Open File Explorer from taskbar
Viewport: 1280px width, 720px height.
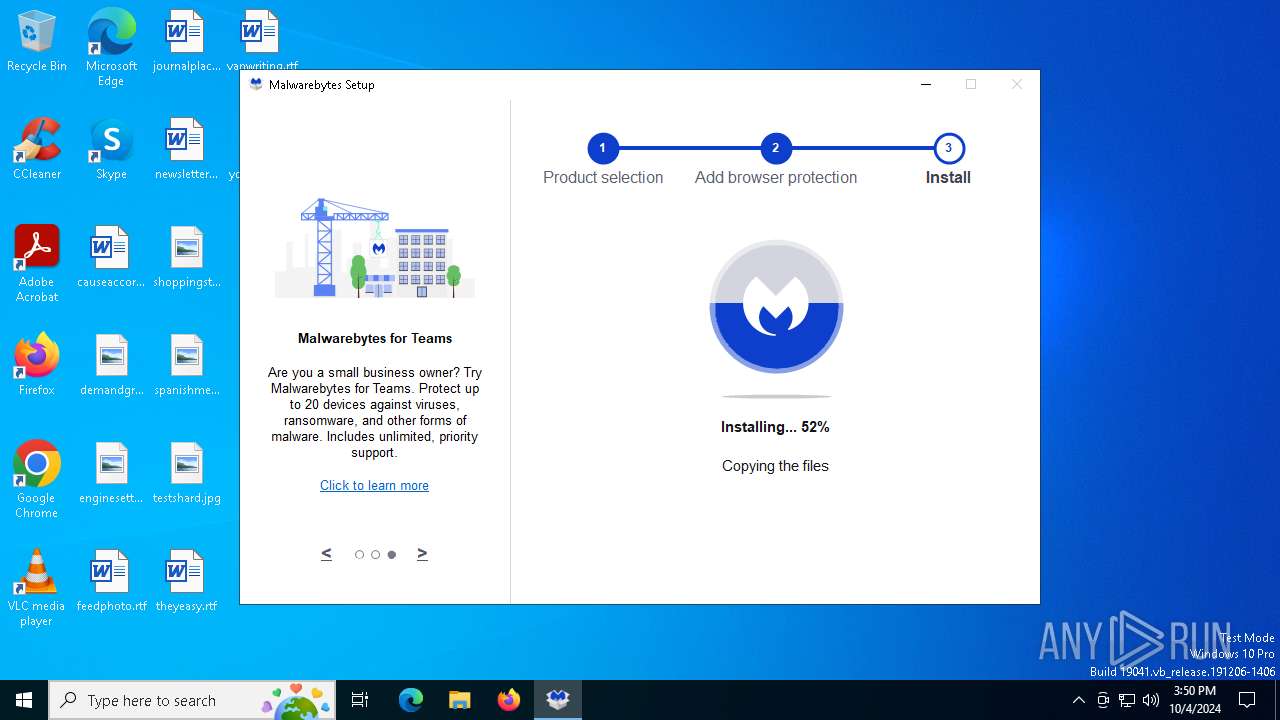(x=459, y=700)
